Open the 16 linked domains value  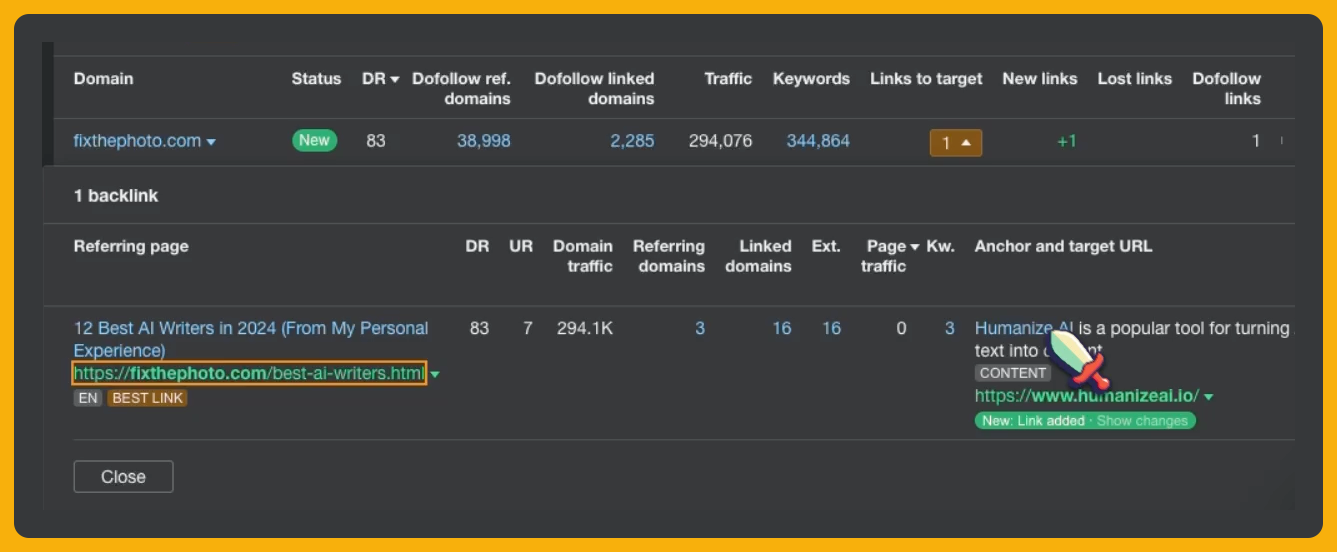click(x=782, y=328)
